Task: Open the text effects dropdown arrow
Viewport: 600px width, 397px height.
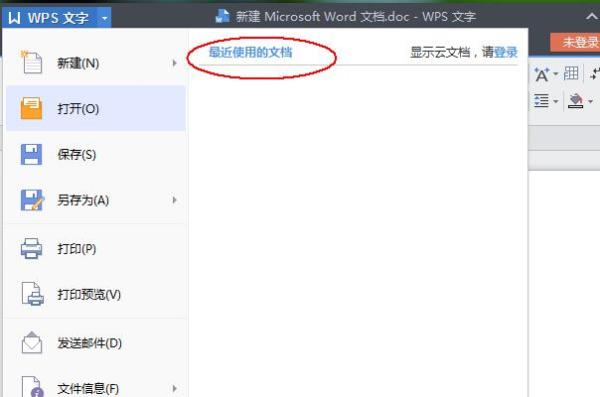Action: point(555,74)
